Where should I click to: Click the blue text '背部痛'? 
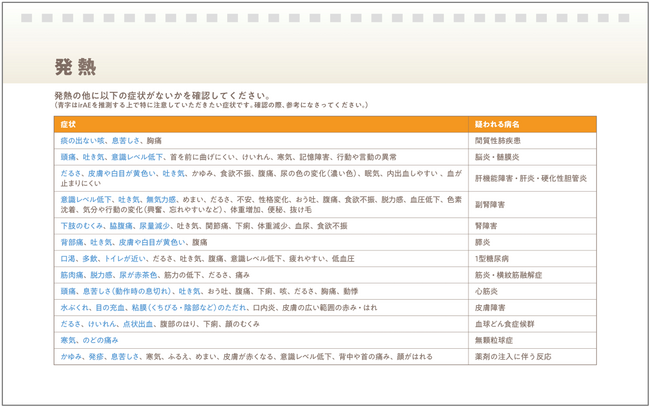72,242
